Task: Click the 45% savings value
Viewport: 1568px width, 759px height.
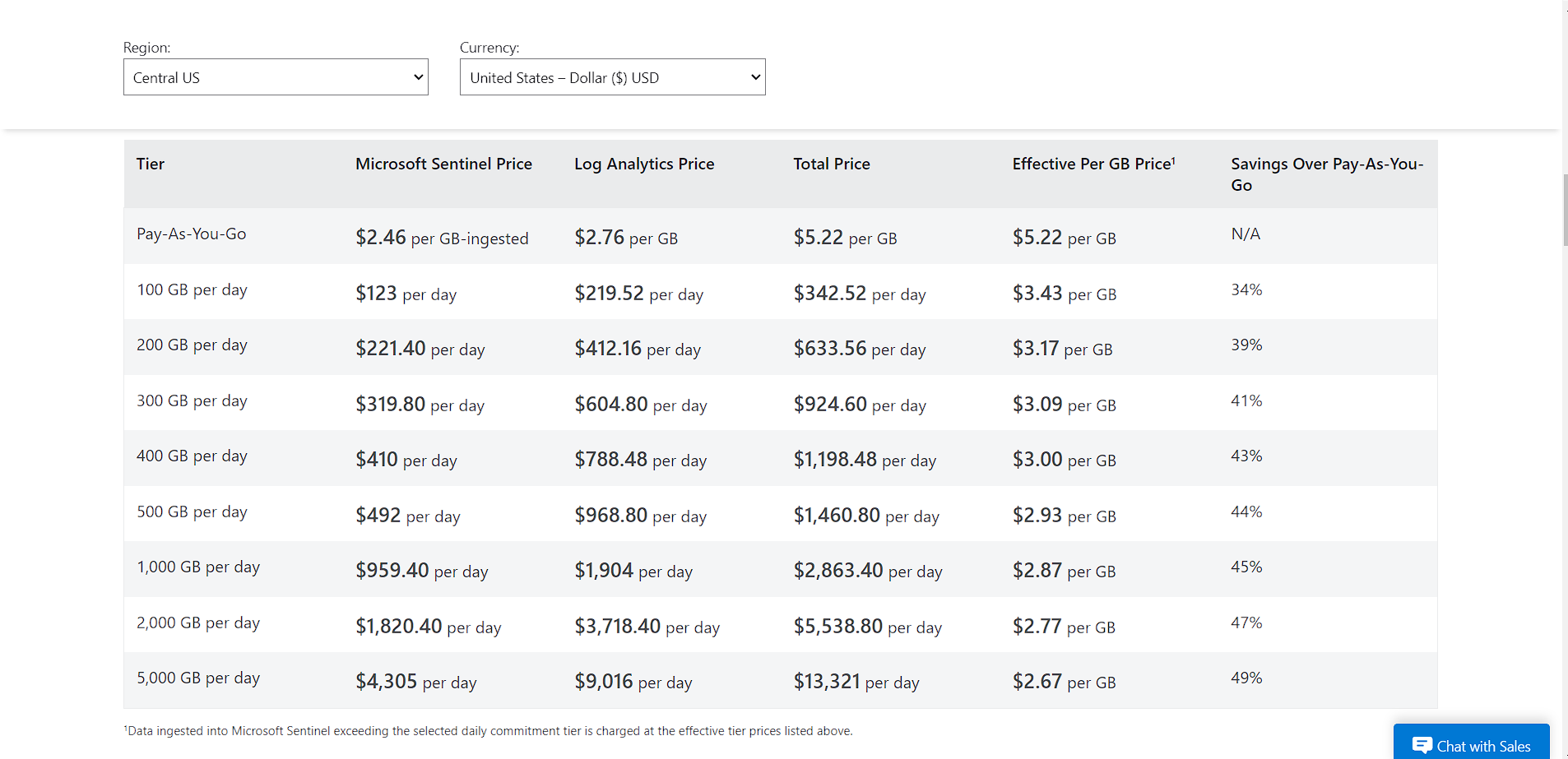Action: pyautogui.click(x=1246, y=567)
